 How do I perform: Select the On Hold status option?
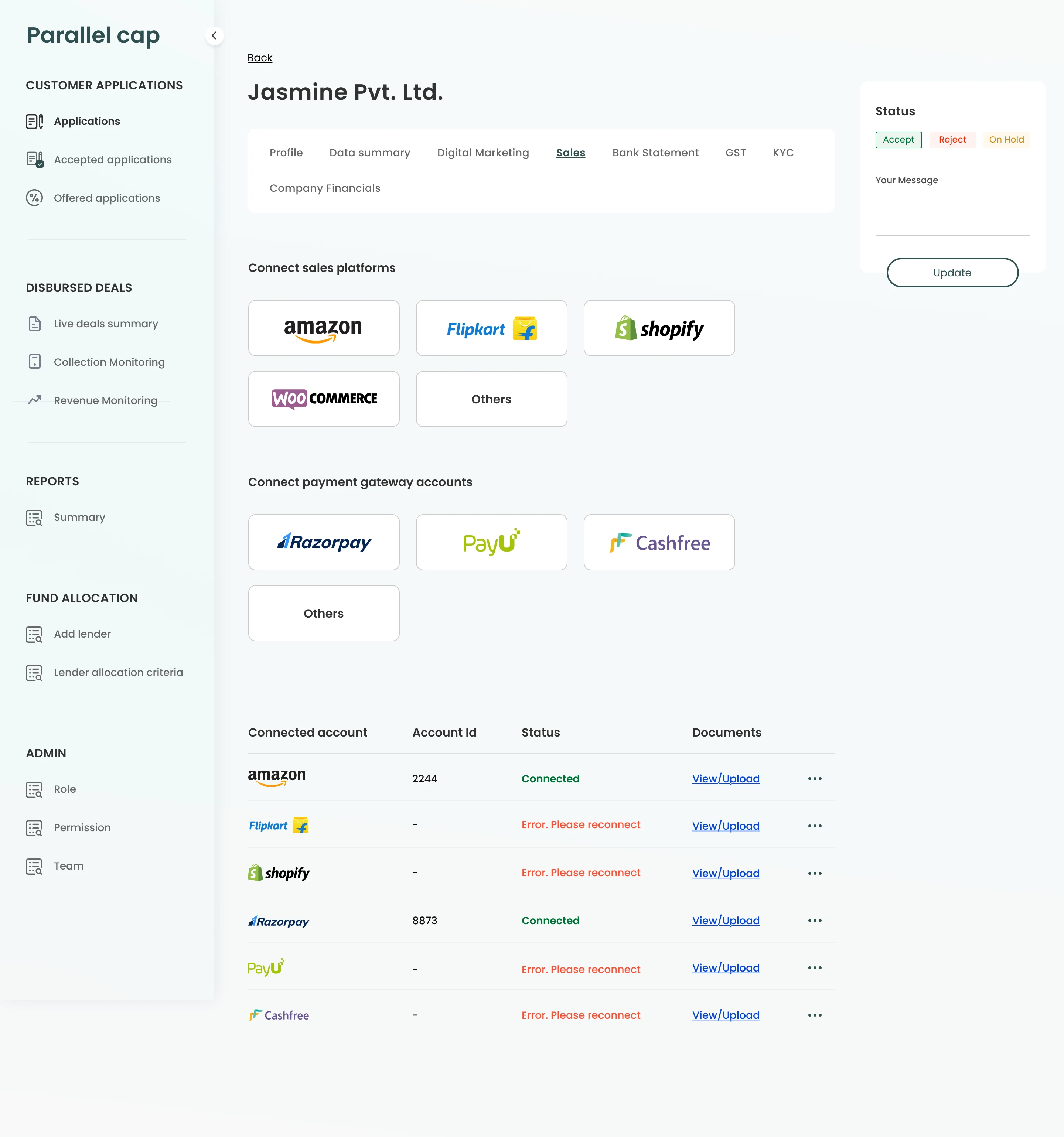[1007, 140]
